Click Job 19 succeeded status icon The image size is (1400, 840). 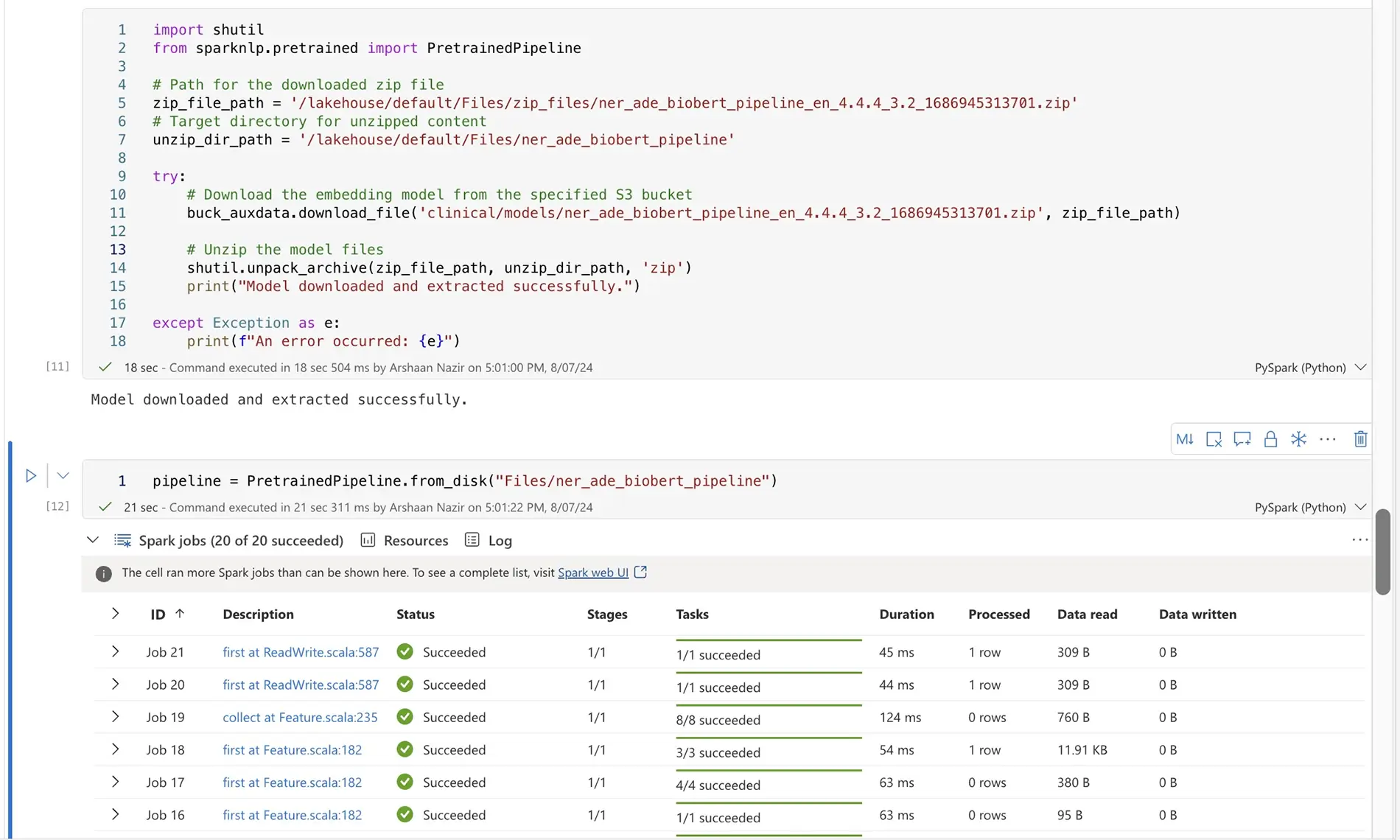tap(405, 716)
